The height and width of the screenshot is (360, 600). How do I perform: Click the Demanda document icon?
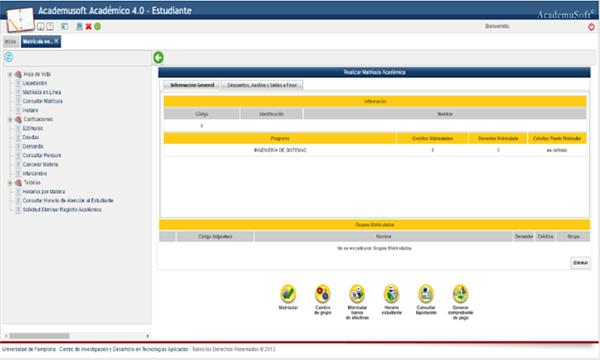pyautogui.click(x=18, y=146)
